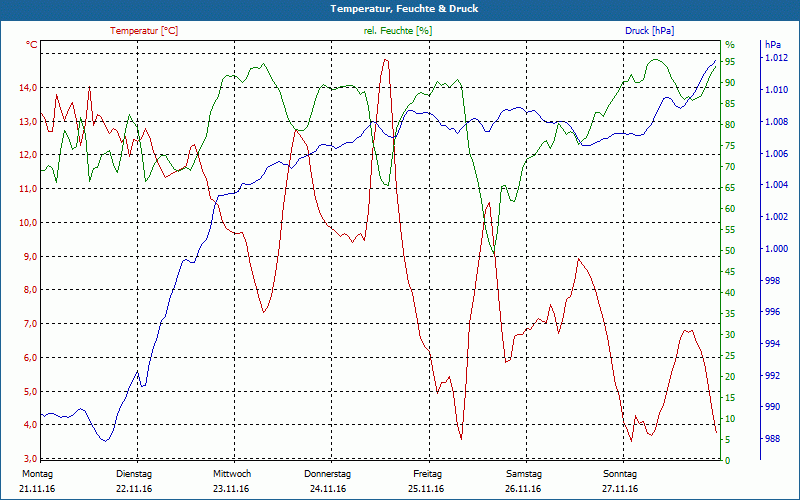Click the '994' pressure axis value
Viewport: 800px width, 500px height.
pos(773,343)
